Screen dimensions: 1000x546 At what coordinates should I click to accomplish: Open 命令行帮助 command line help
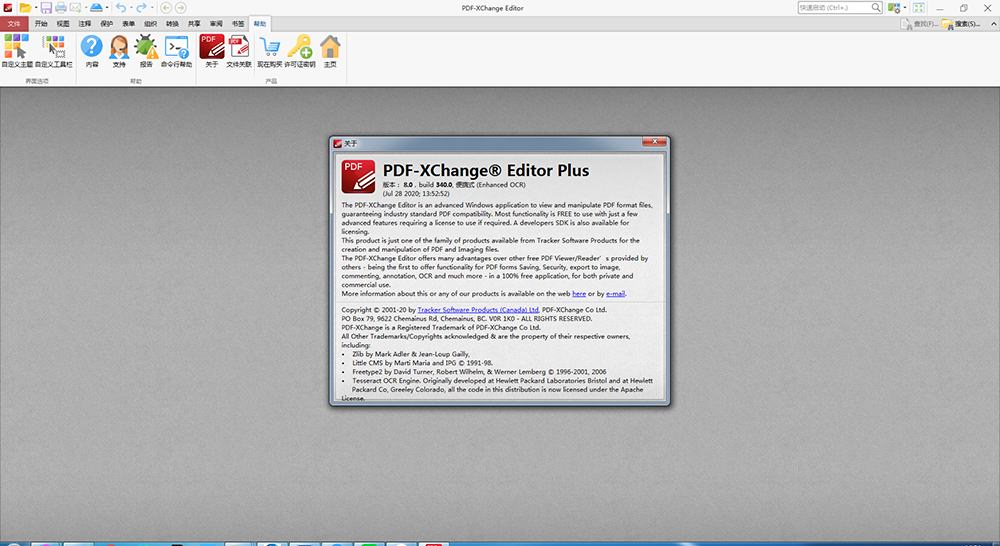pyautogui.click(x=176, y=50)
